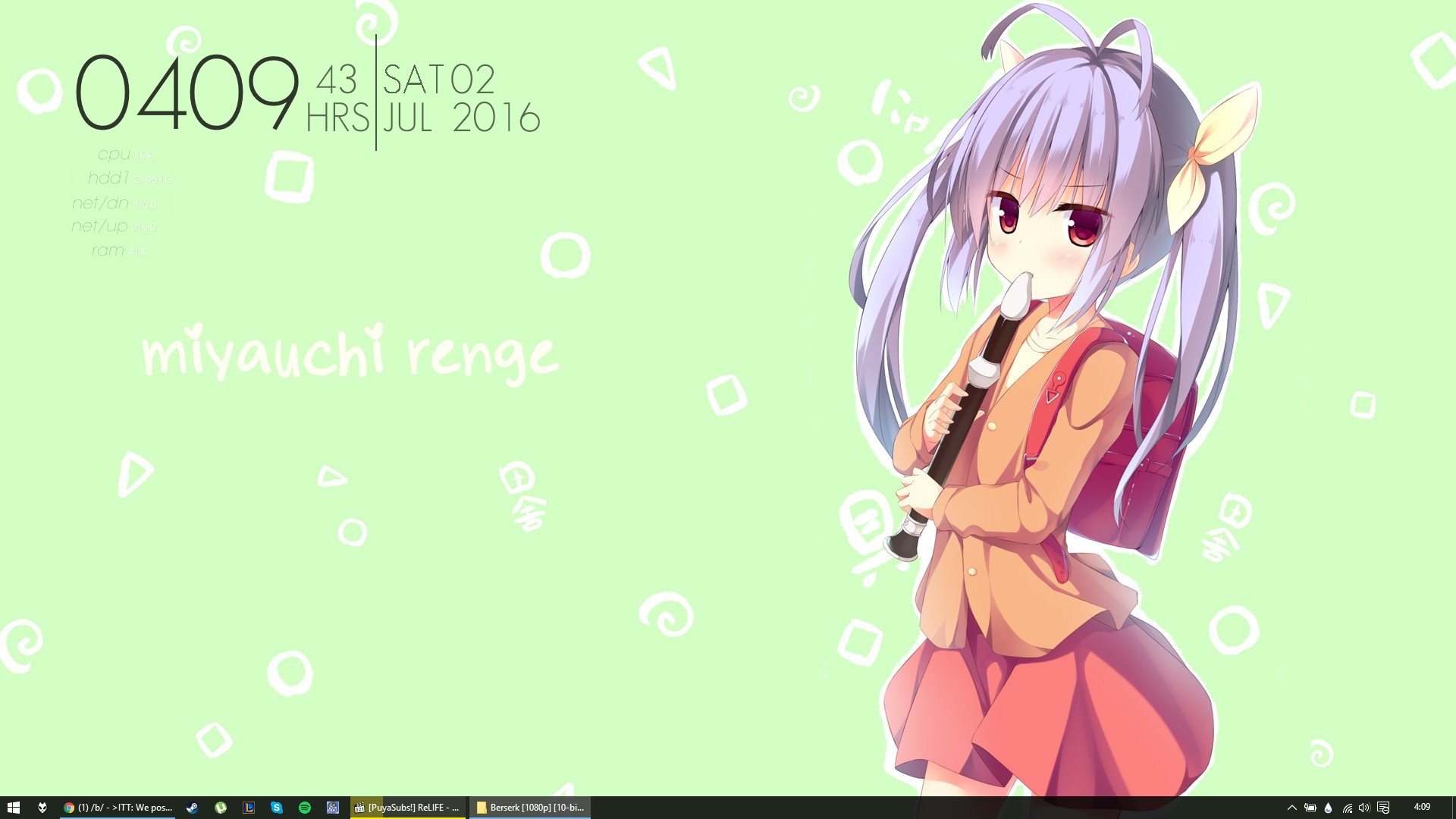
Task: Click the hdd1 C: 96.1G meter
Action: coord(130,178)
